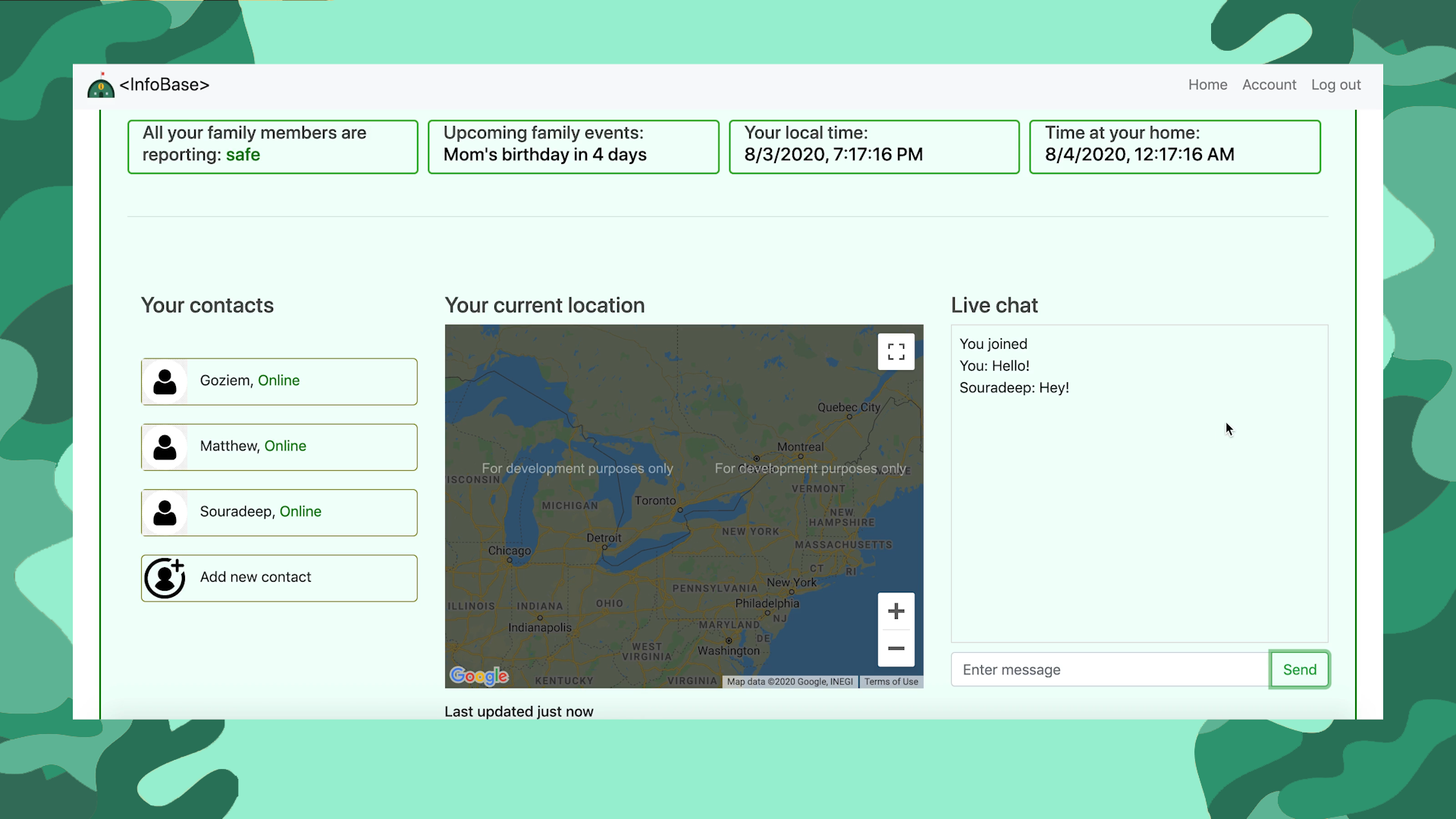Click Matthew's profile avatar icon

pyautogui.click(x=165, y=447)
